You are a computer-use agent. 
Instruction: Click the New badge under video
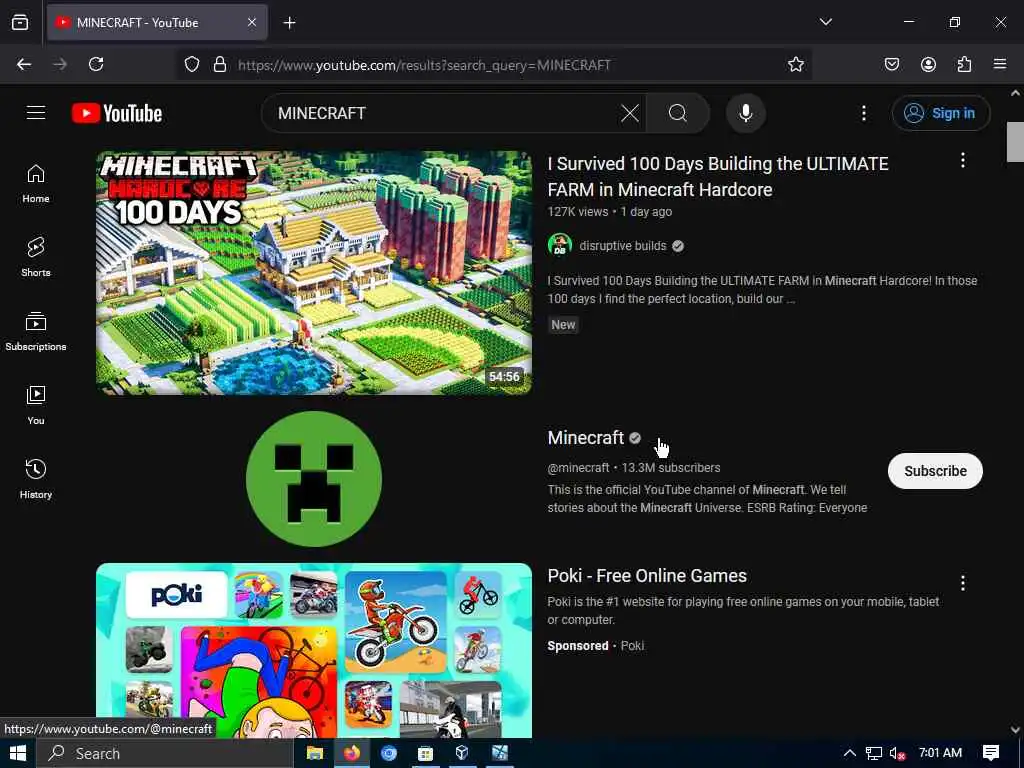563,325
